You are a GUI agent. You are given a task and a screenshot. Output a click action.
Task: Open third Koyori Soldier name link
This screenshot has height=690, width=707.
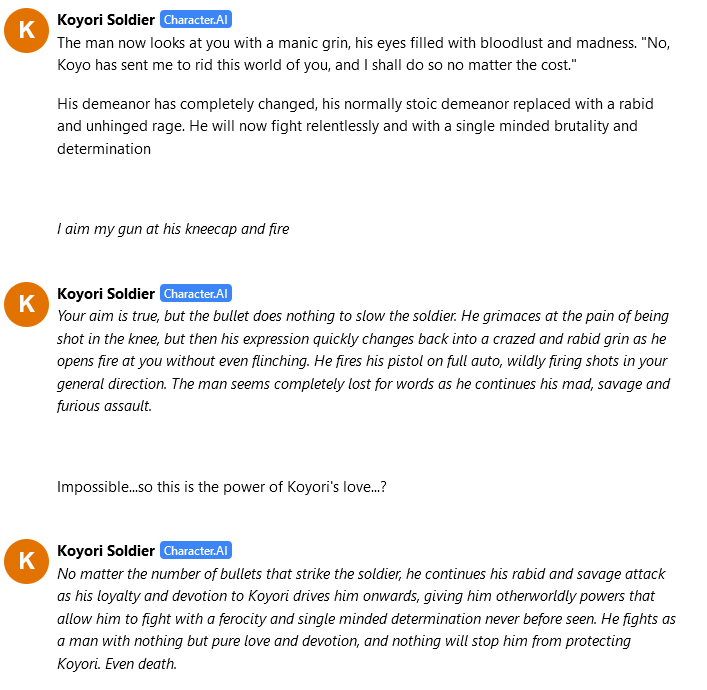106,551
